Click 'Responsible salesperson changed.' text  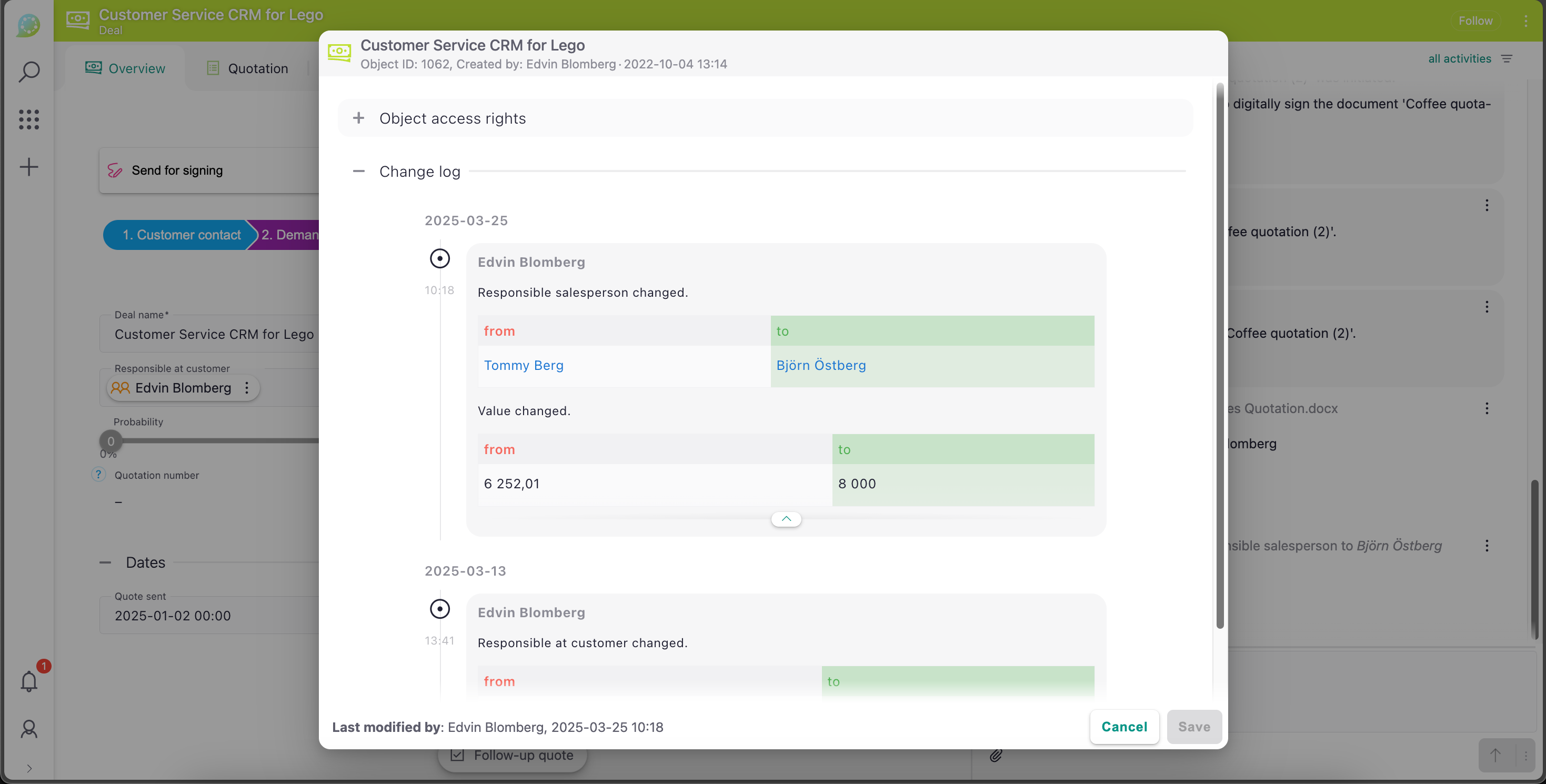tap(582, 293)
